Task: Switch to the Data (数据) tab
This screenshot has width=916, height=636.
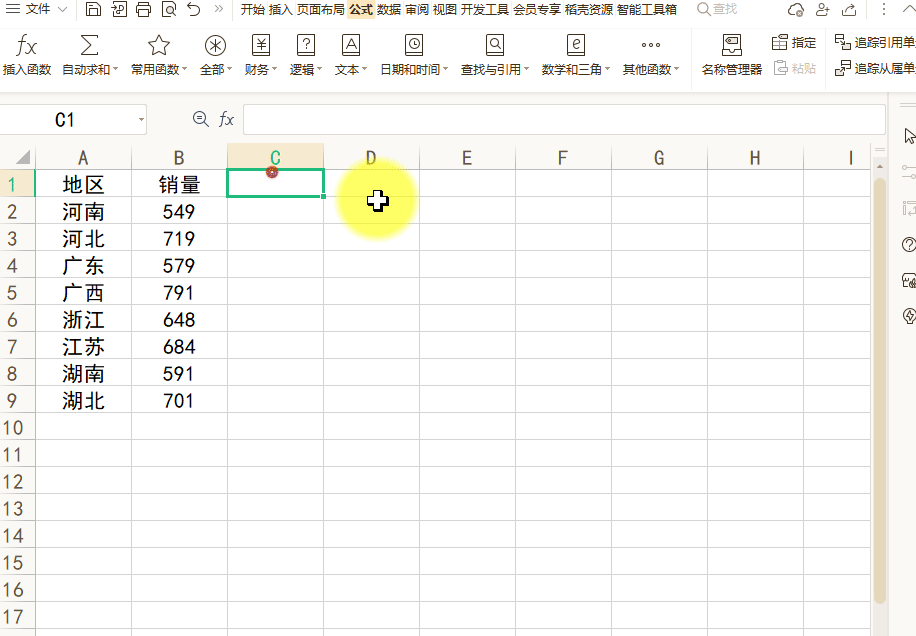Action: 388,10
